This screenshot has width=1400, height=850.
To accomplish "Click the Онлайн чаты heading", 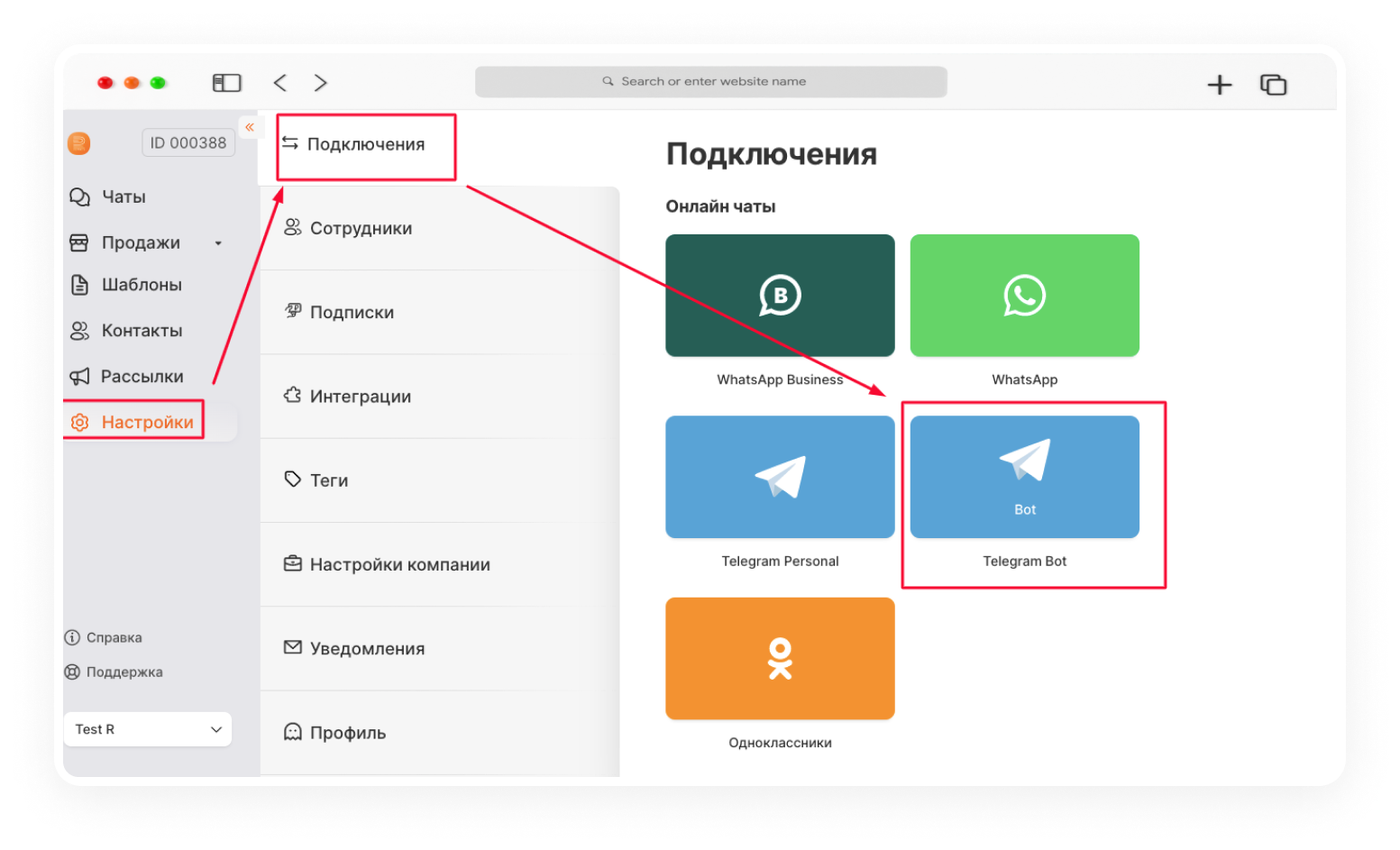I will (x=720, y=206).
